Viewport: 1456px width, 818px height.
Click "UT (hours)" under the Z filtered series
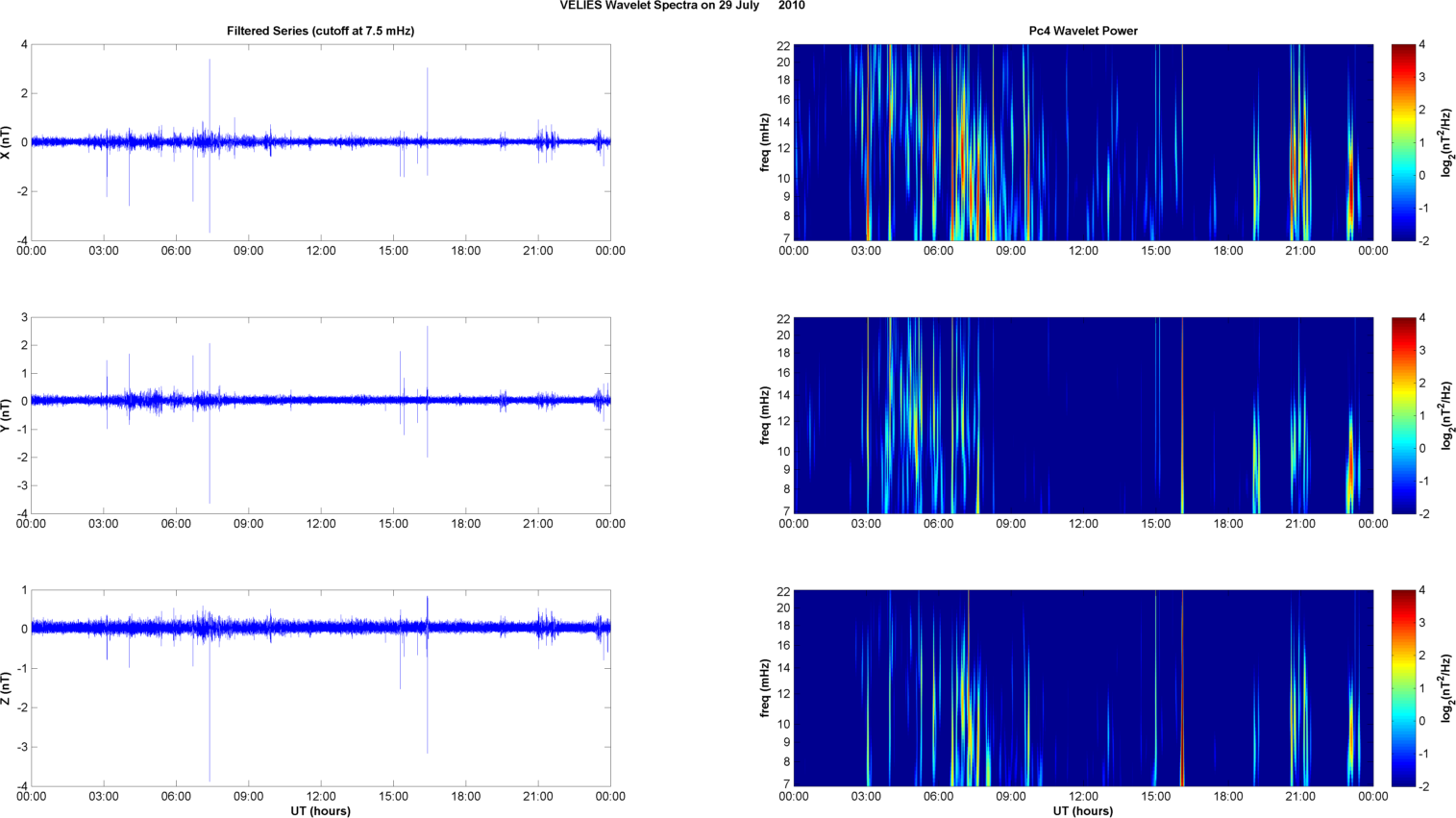pyautogui.click(x=321, y=811)
